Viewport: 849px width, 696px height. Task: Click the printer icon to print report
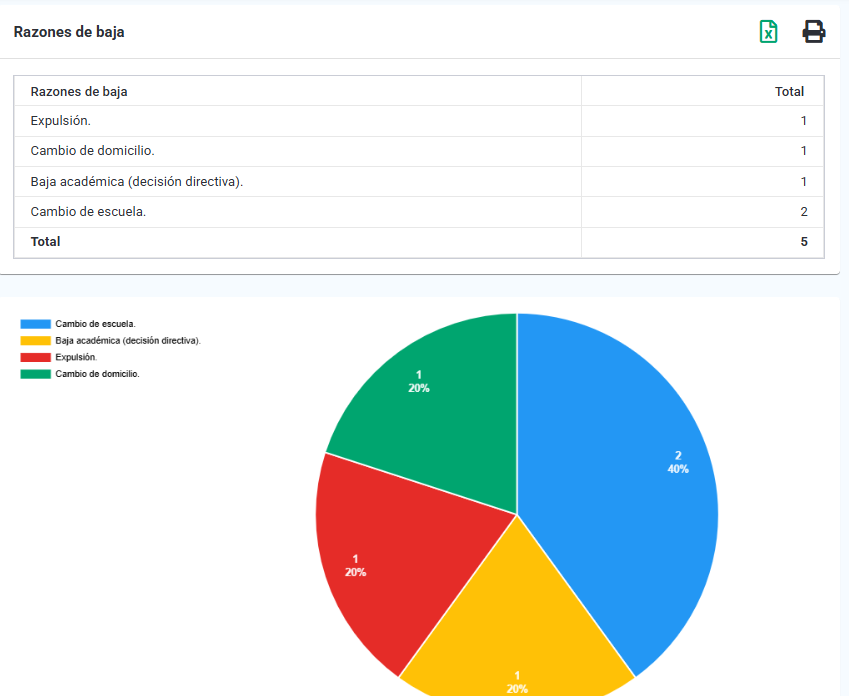click(x=814, y=32)
